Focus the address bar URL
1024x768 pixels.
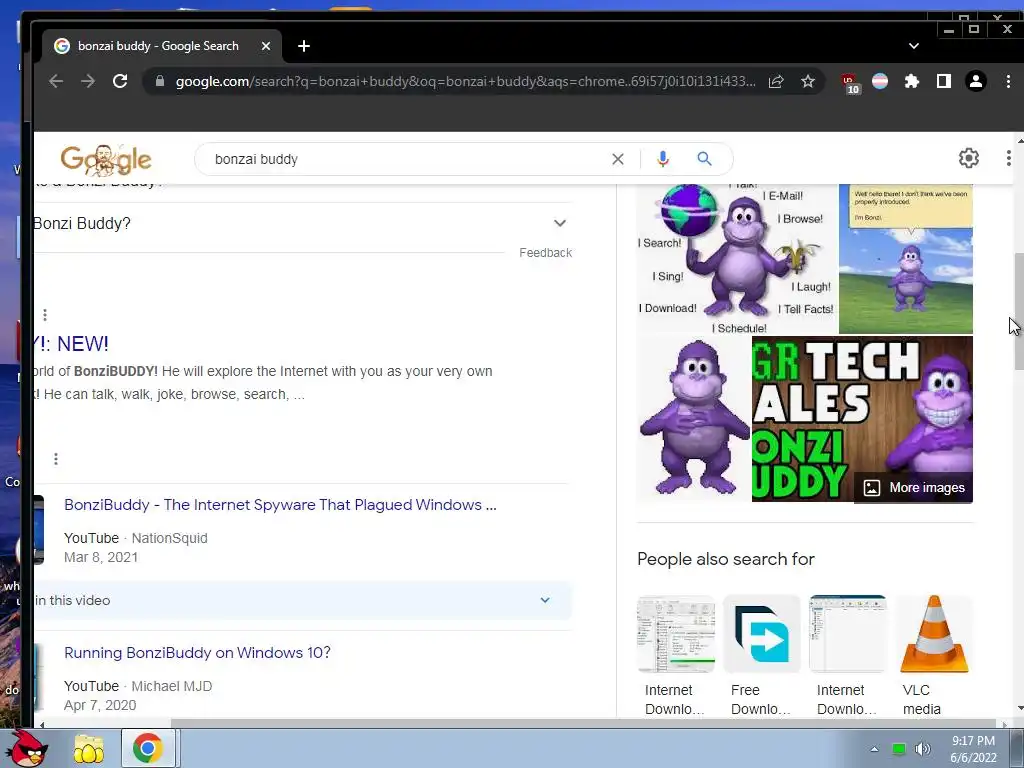(465, 81)
